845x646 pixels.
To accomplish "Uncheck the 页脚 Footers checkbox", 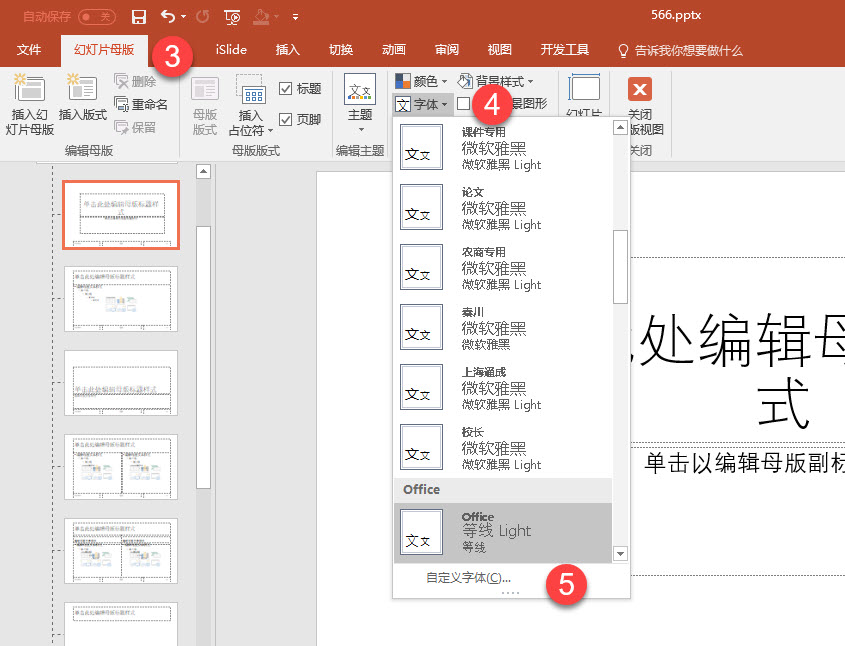I will coord(286,119).
